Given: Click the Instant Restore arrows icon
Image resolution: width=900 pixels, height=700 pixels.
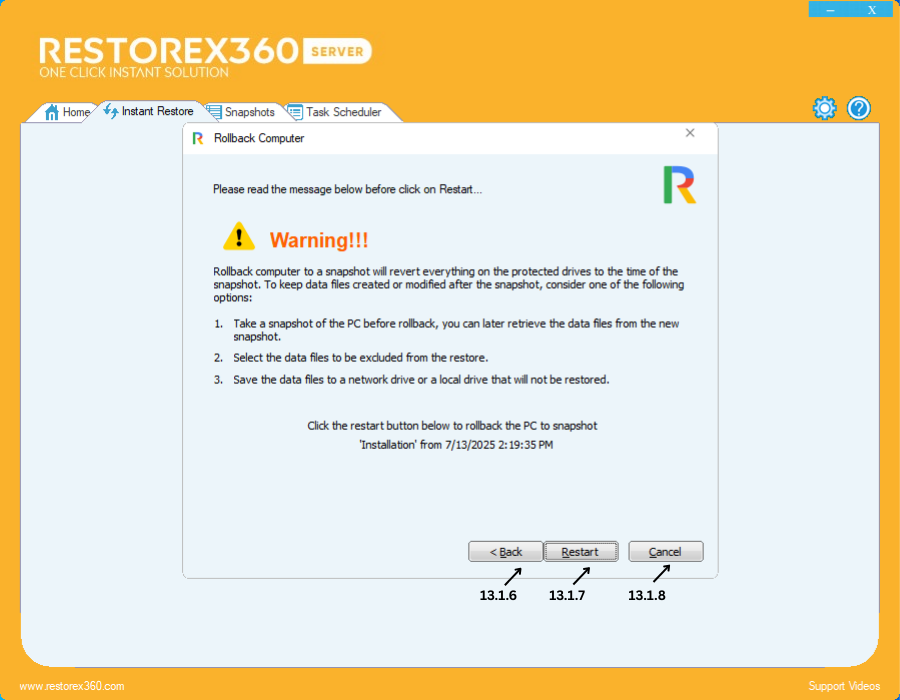Looking at the screenshot, I should click(x=111, y=111).
